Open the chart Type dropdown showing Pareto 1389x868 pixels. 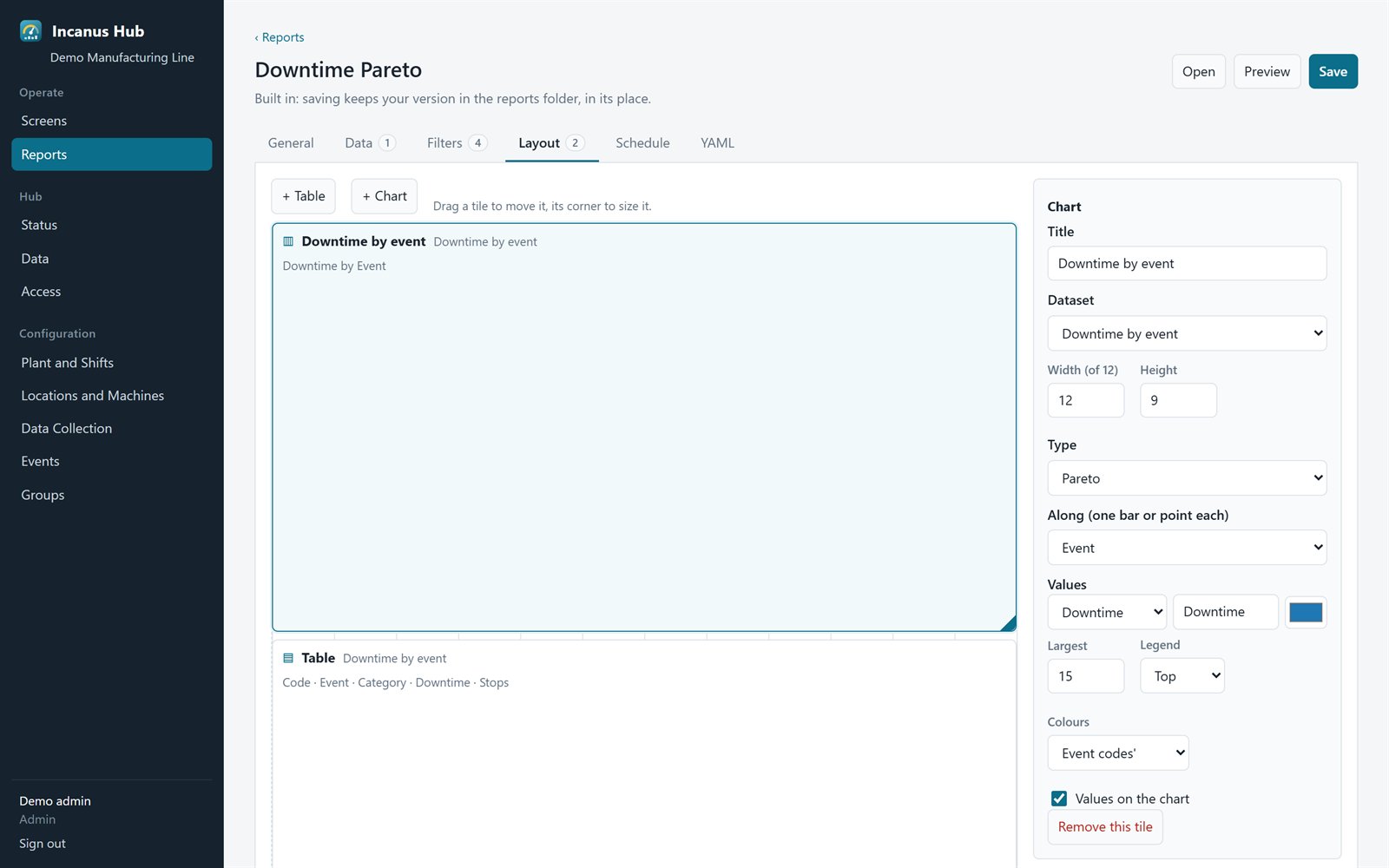point(1187,478)
